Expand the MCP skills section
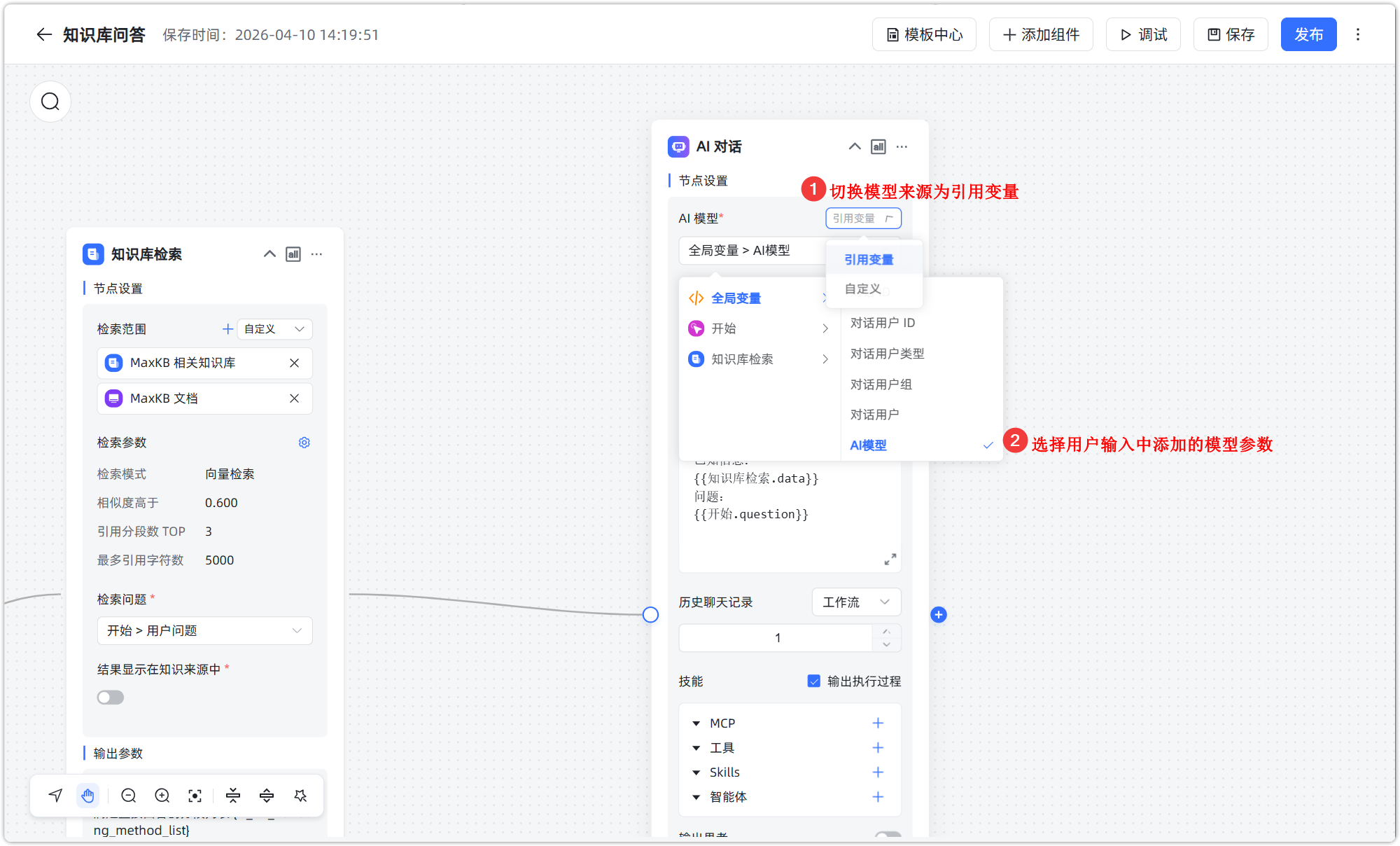 (x=696, y=723)
